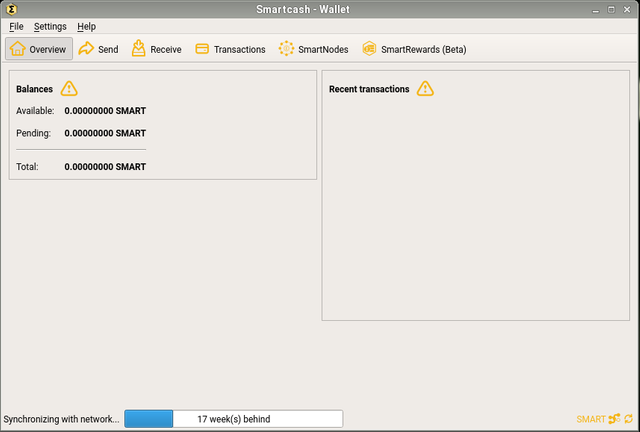Click the Available balance value
Viewport: 640px width, 432px height.
[x=105, y=111]
